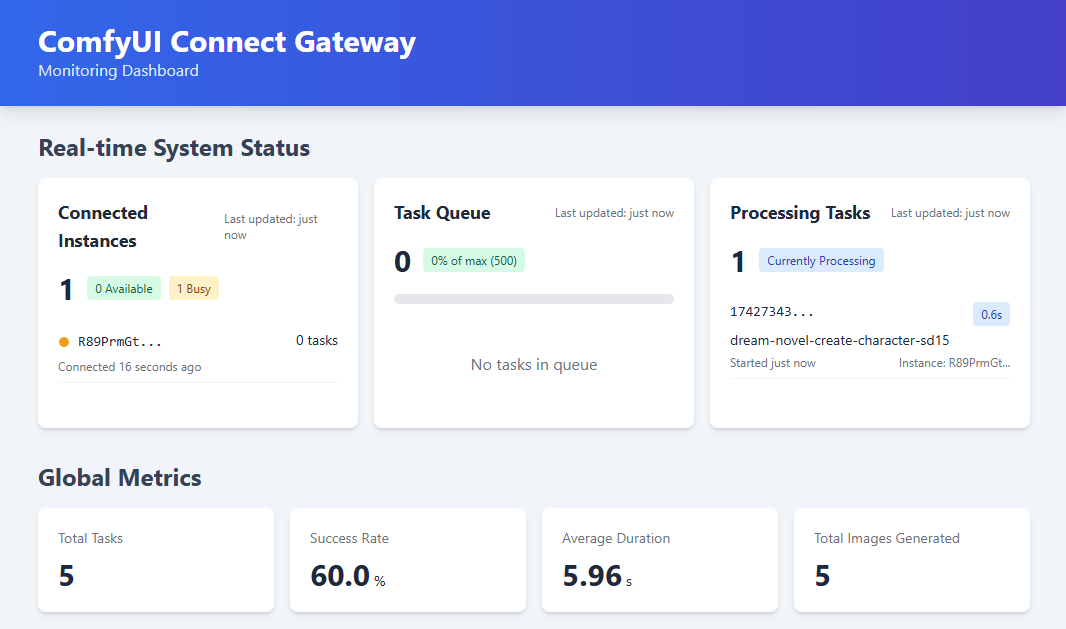Click the empty queue progress bar
1066x629 pixels.
coord(533,298)
